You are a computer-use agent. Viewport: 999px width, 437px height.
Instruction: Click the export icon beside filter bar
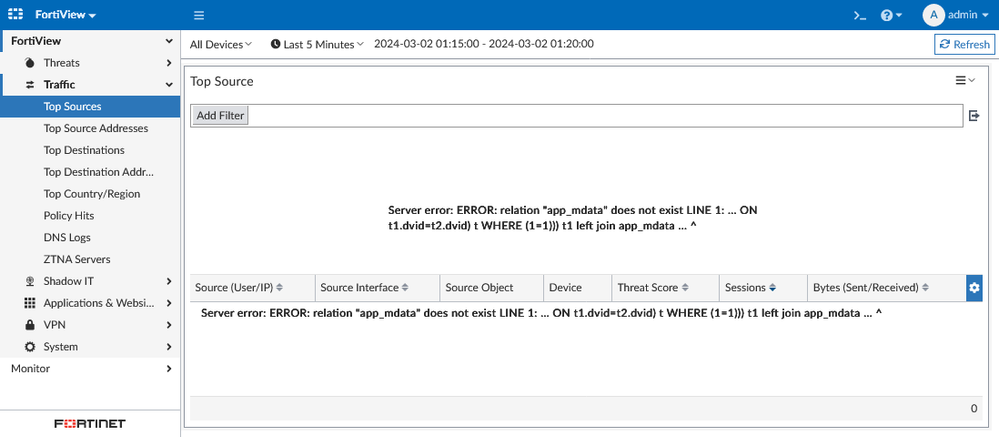coord(974,115)
